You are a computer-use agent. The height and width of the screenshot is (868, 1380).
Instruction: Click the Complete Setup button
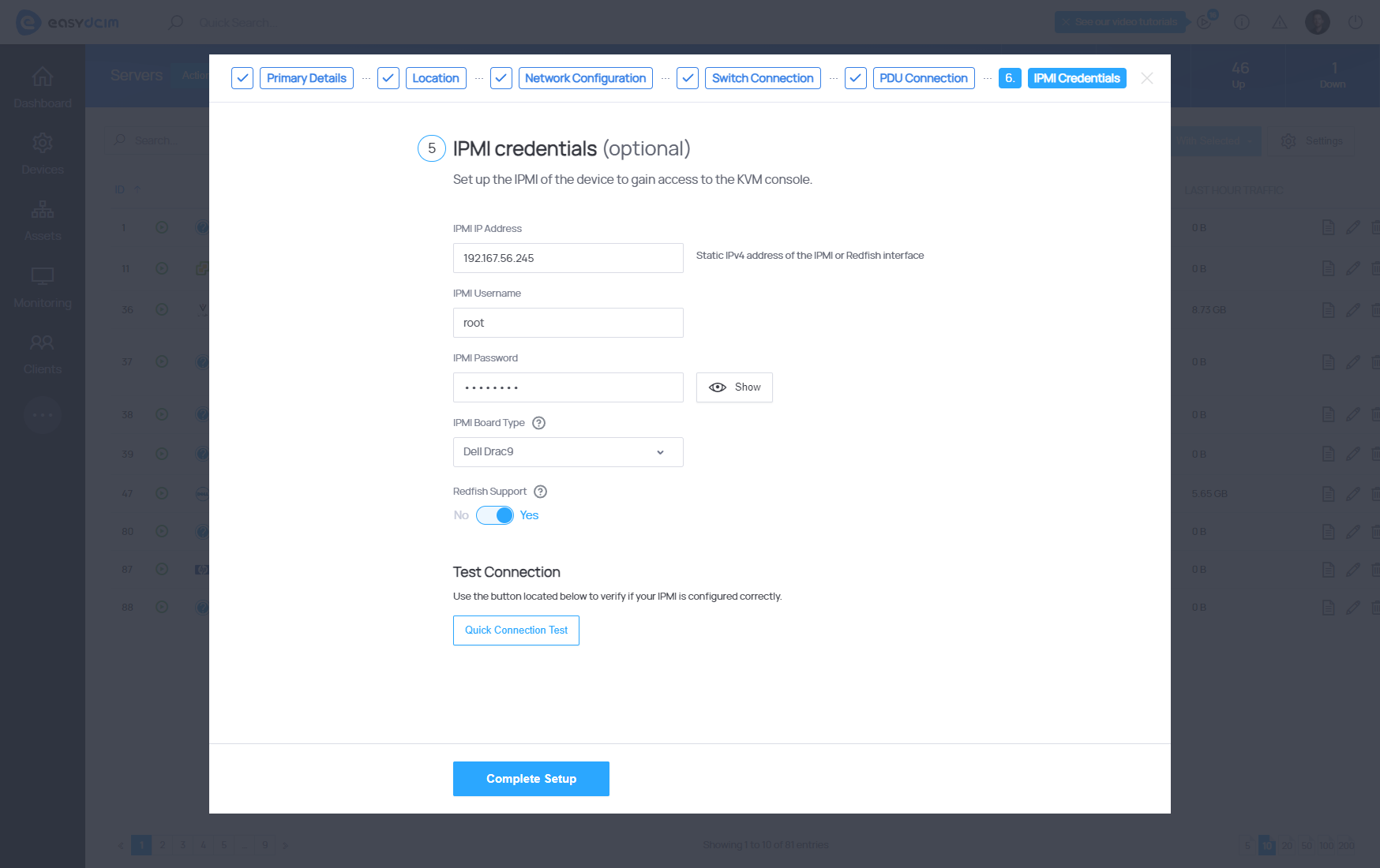(531, 779)
